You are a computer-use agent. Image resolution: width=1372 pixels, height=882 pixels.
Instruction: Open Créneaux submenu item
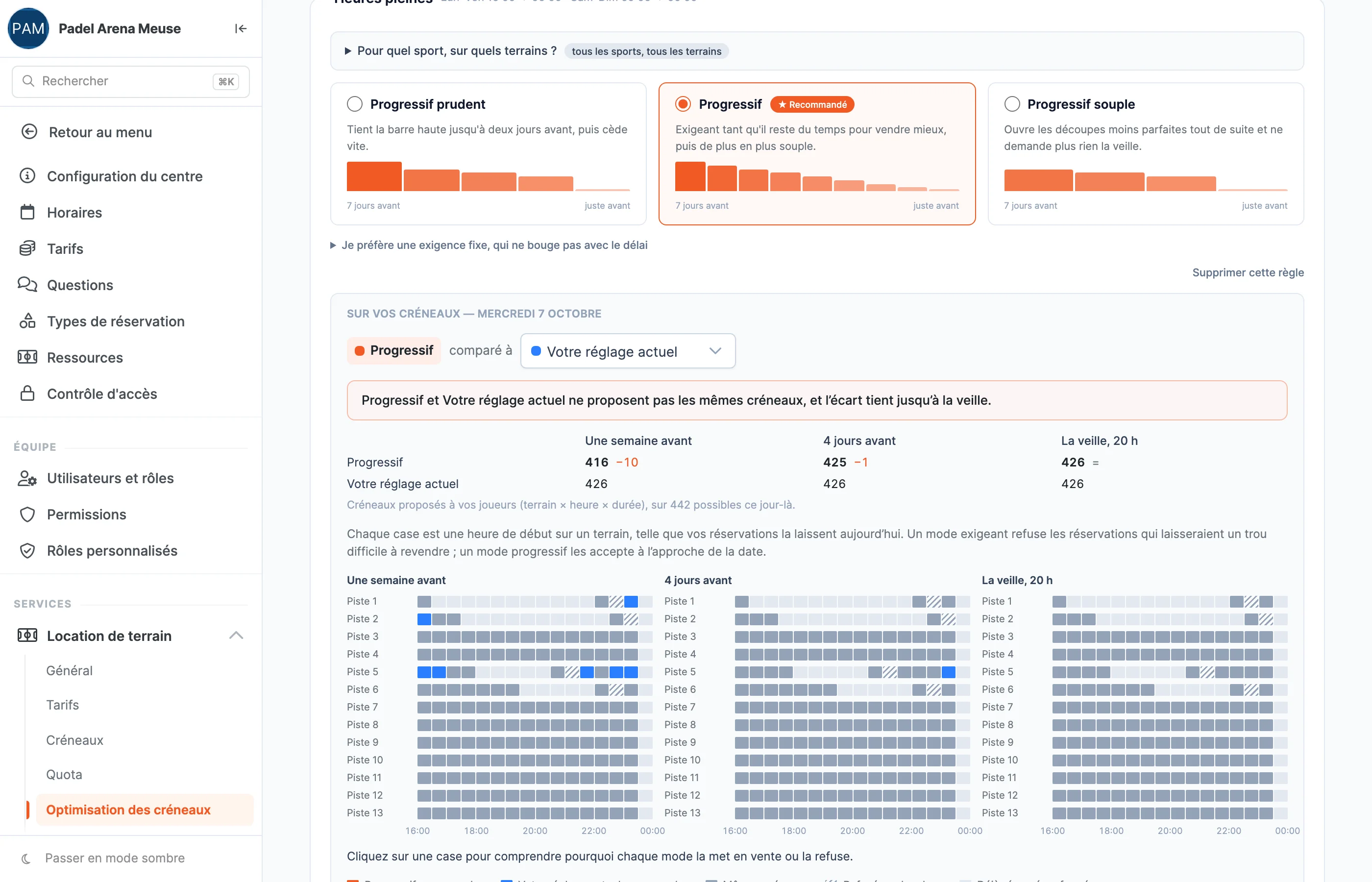pos(75,740)
